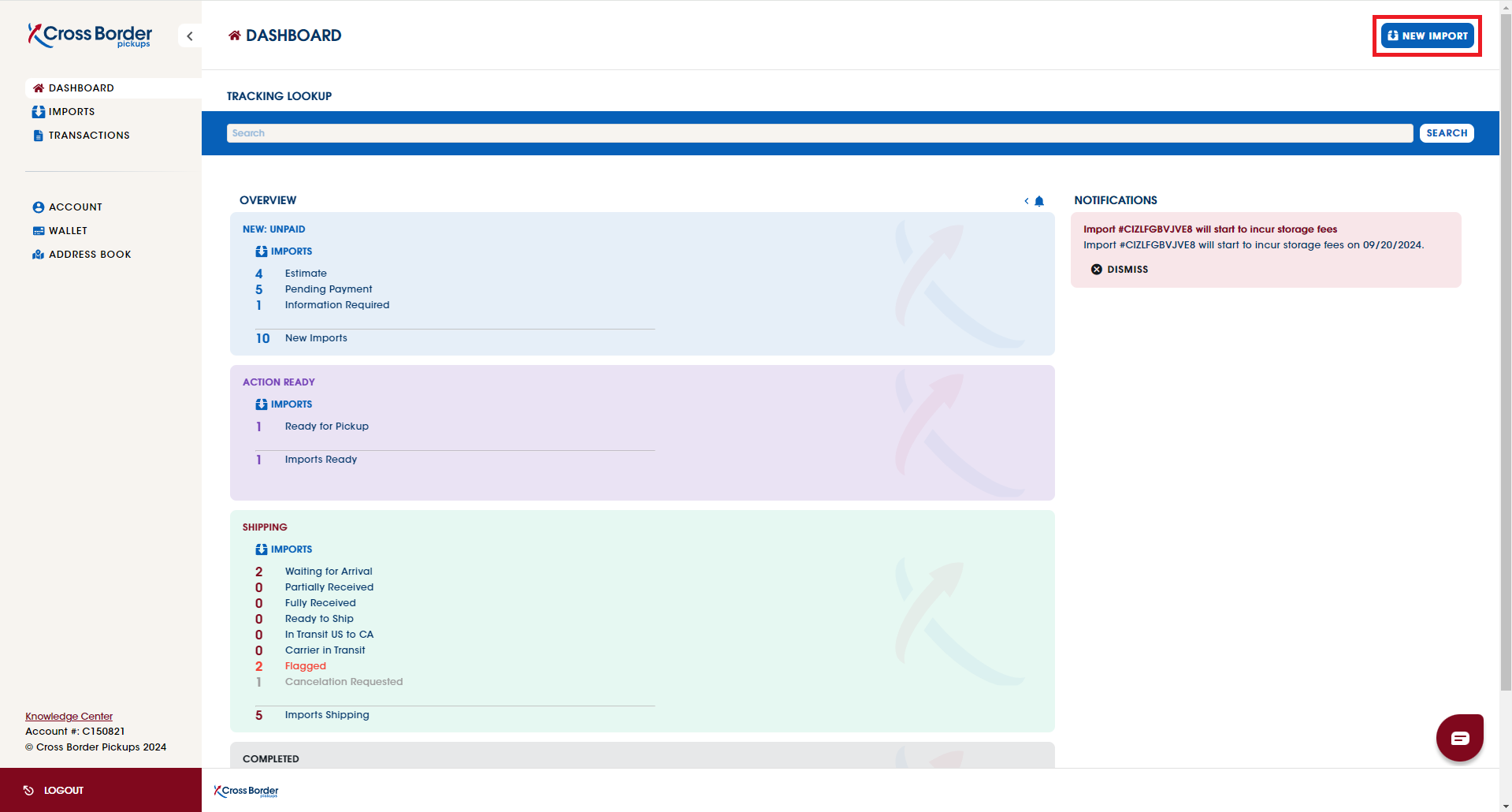This screenshot has width=1512, height=812.
Task: Click the Dashboard house icon in sidebar
Action: 38,88
